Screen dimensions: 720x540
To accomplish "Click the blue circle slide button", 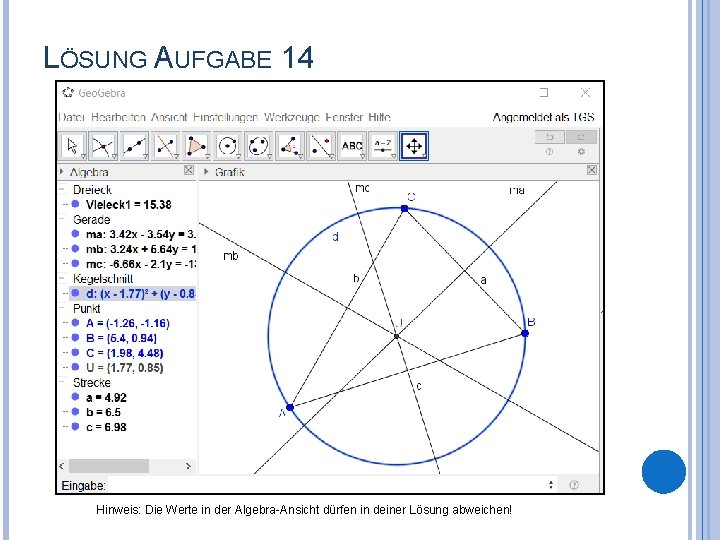I will coord(664,472).
